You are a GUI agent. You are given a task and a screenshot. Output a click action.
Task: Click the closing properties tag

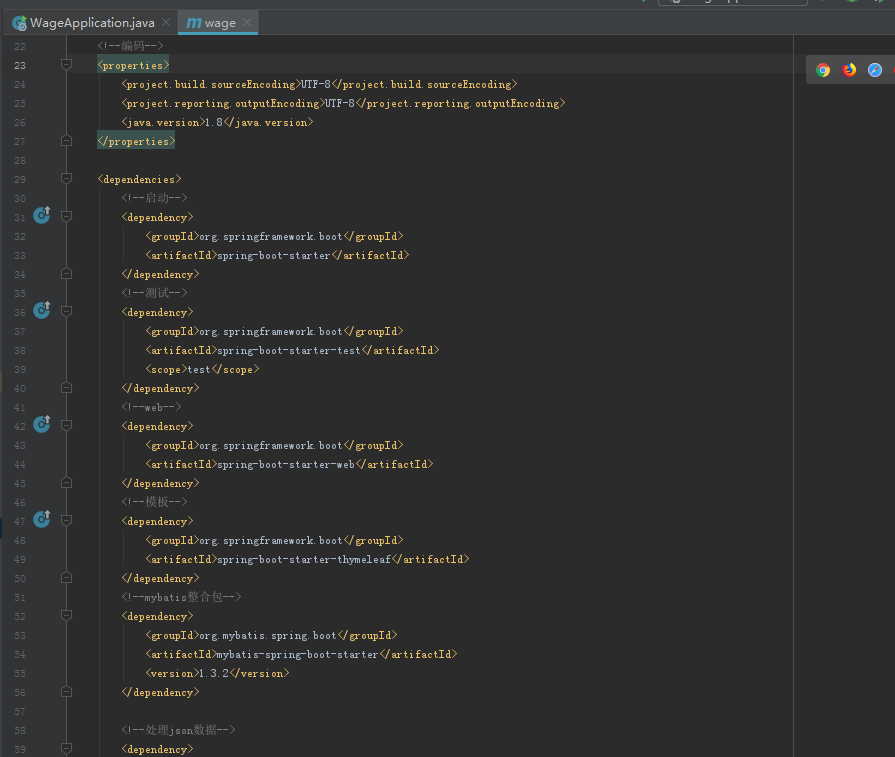[136, 141]
